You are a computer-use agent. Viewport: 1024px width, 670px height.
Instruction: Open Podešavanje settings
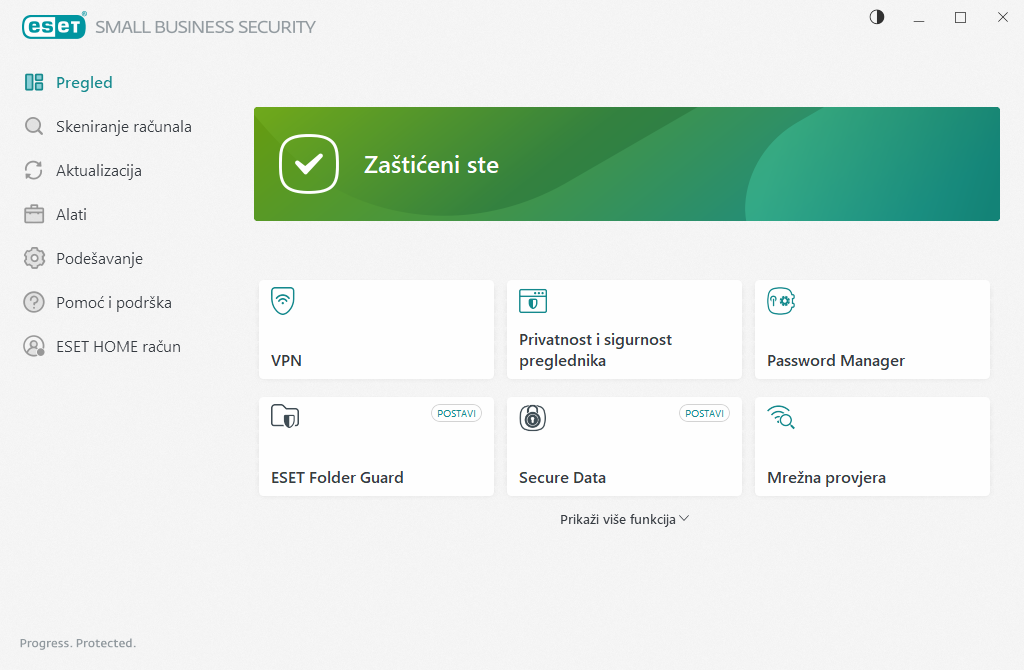click(99, 259)
